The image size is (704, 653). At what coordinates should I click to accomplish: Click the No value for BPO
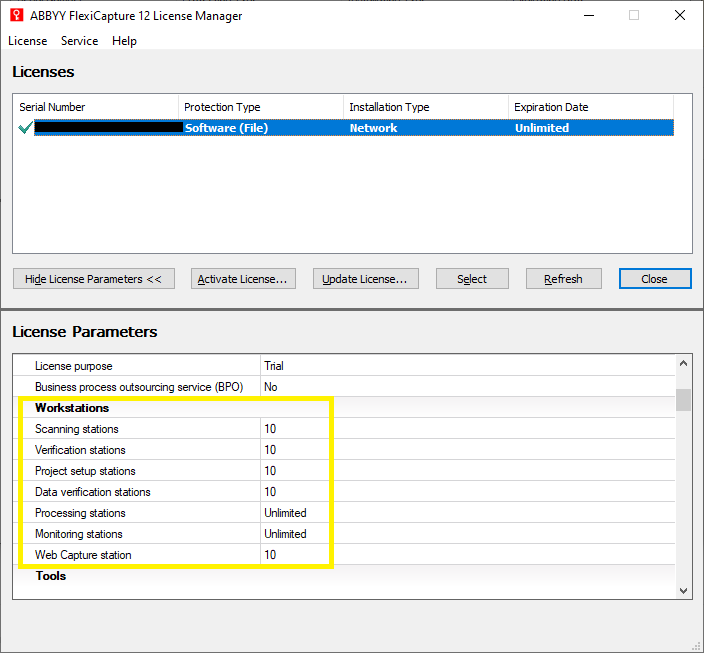pos(271,387)
